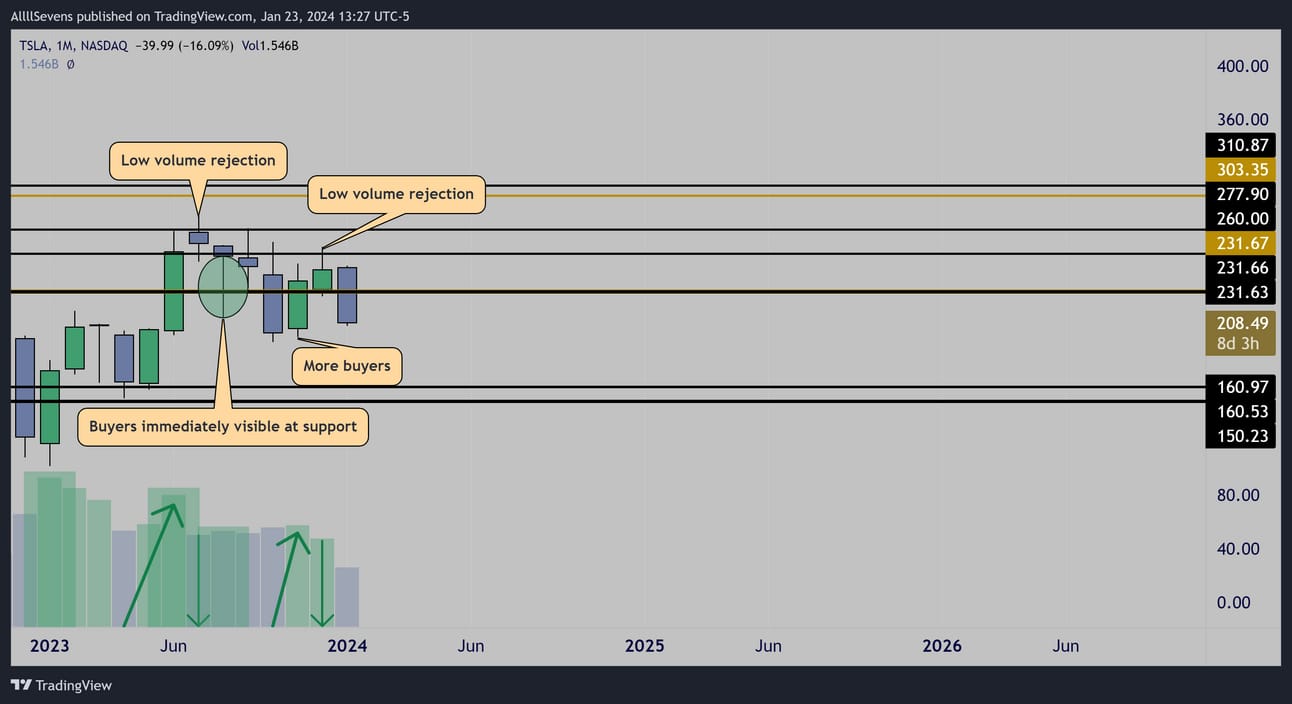This screenshot has height=704, width=1292.
Task: Select the Buyers immediately visible at support callout
Action: [x=223, y=427]
